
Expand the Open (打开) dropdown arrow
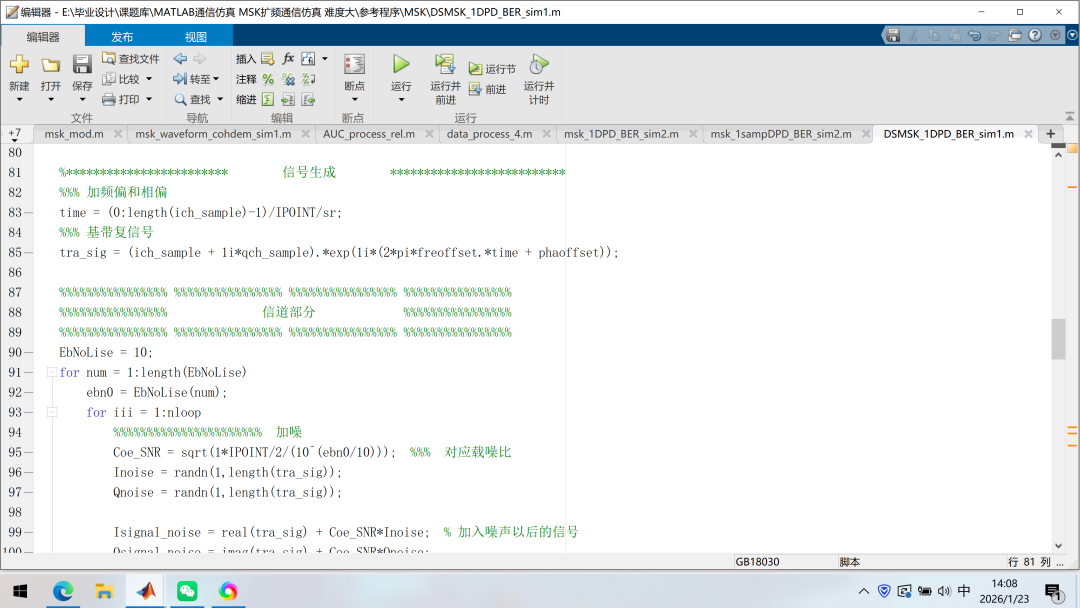pyautogui.click(x=50, y=100)
